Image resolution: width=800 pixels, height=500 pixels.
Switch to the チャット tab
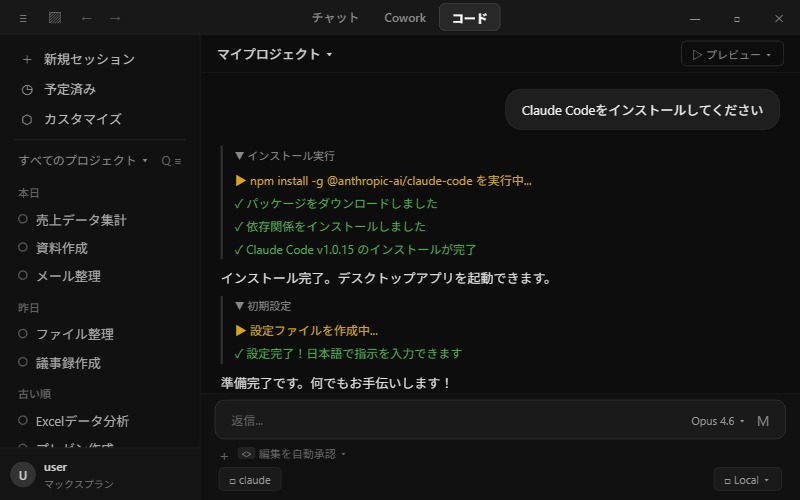[335, 18]
